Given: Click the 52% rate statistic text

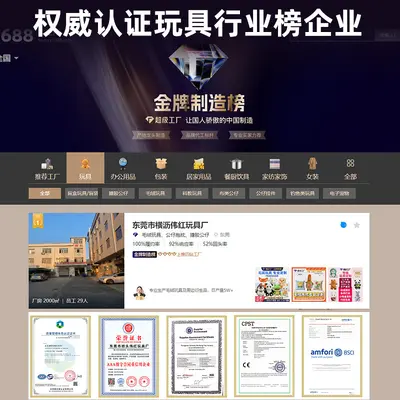Looking at the screenshot, I should tap(215, 244).
